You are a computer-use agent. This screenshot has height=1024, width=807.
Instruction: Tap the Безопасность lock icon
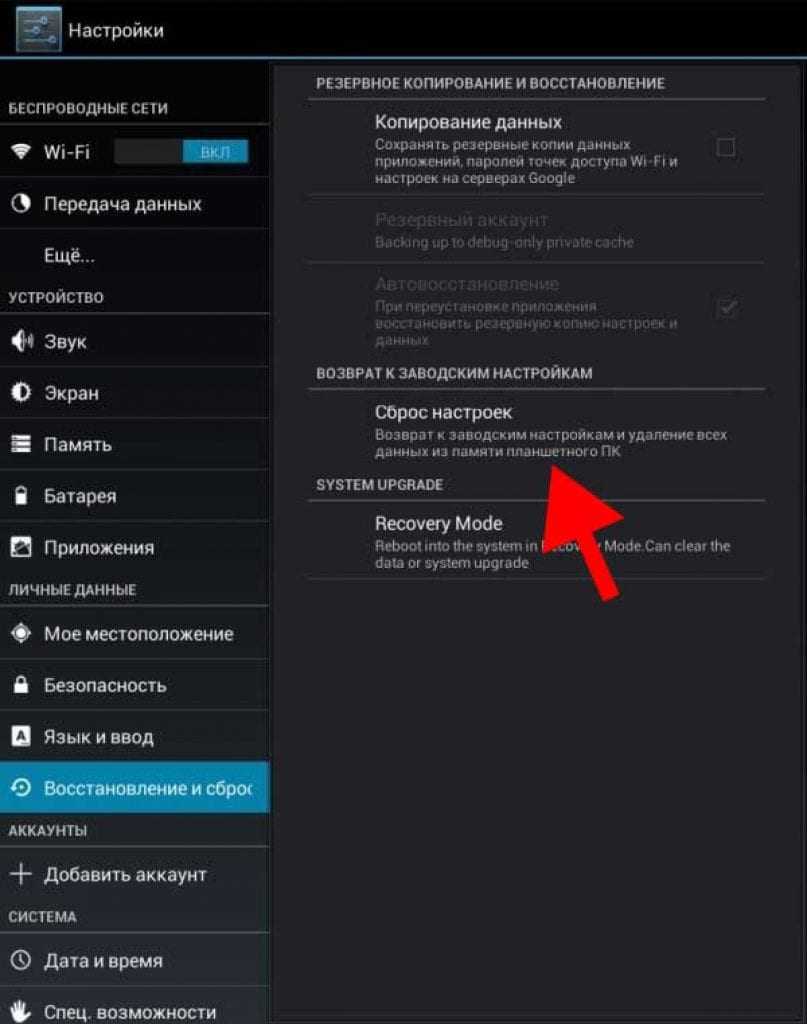click(x=21, y=684)
